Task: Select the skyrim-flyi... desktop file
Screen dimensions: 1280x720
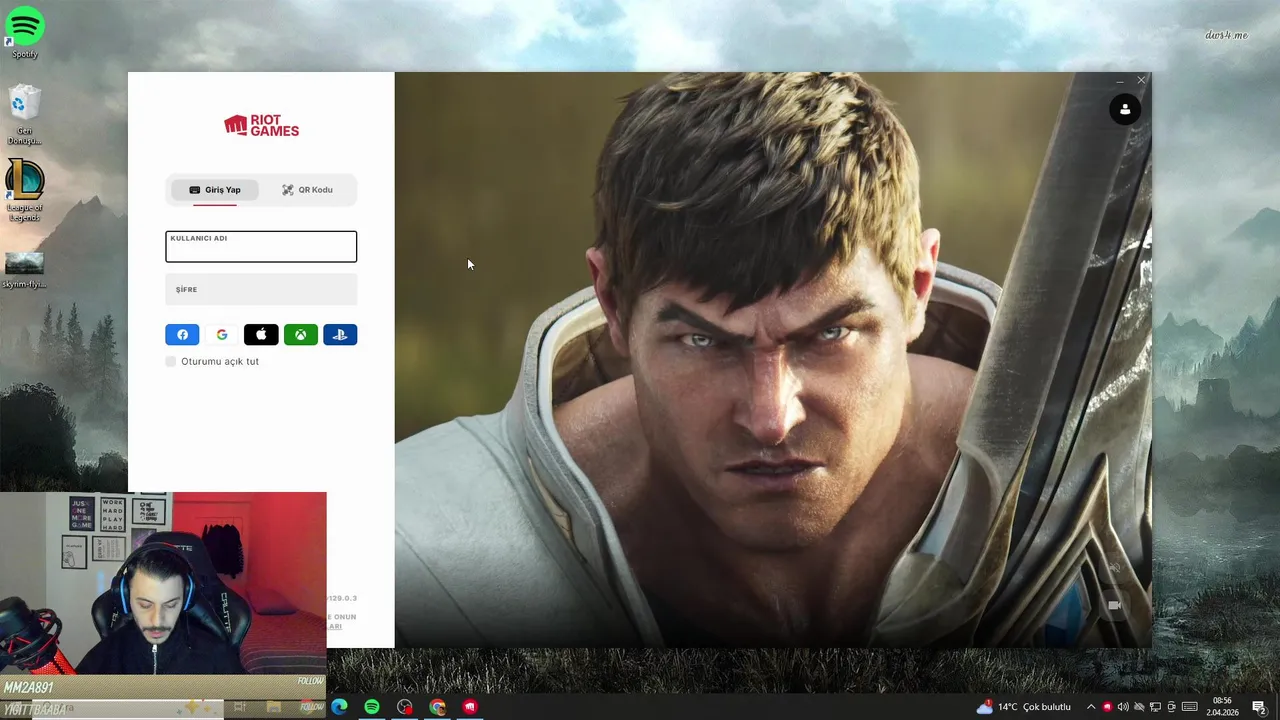Action: click(x=25, y=270)
